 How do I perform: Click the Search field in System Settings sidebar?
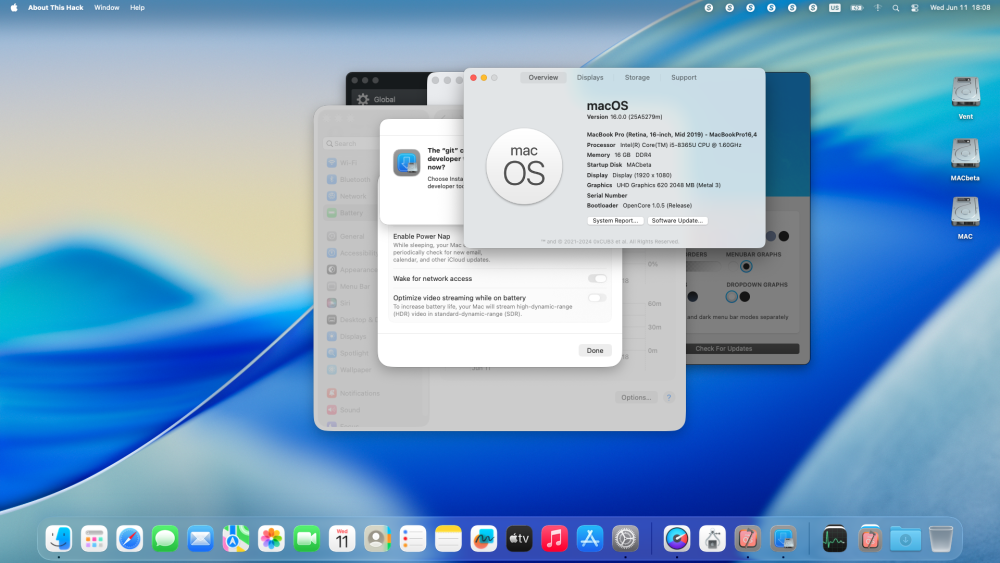click(x=350, y=143)
